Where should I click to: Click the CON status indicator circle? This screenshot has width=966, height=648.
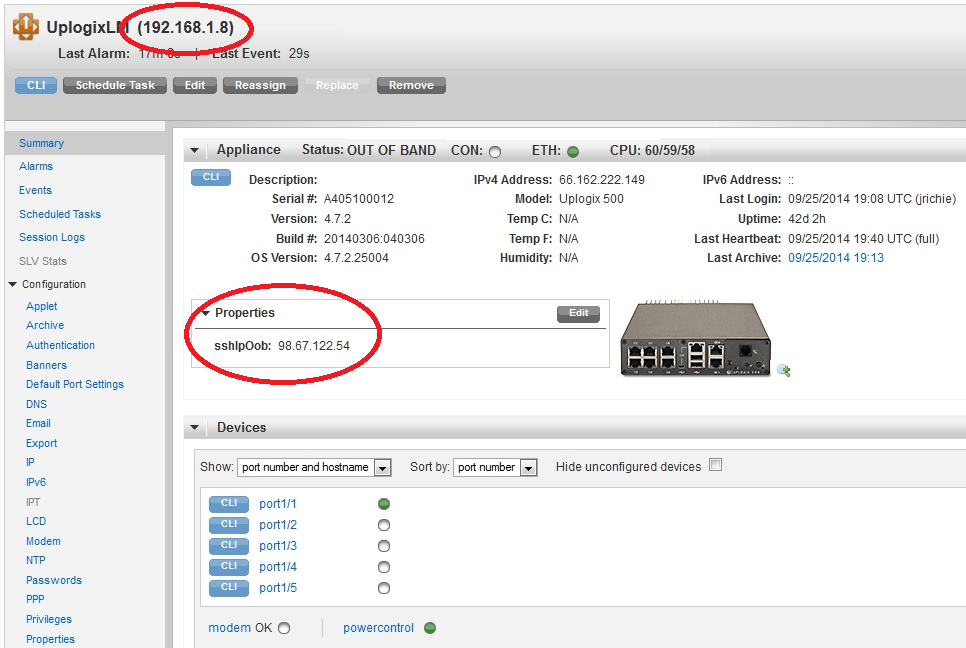click(494, 152)
